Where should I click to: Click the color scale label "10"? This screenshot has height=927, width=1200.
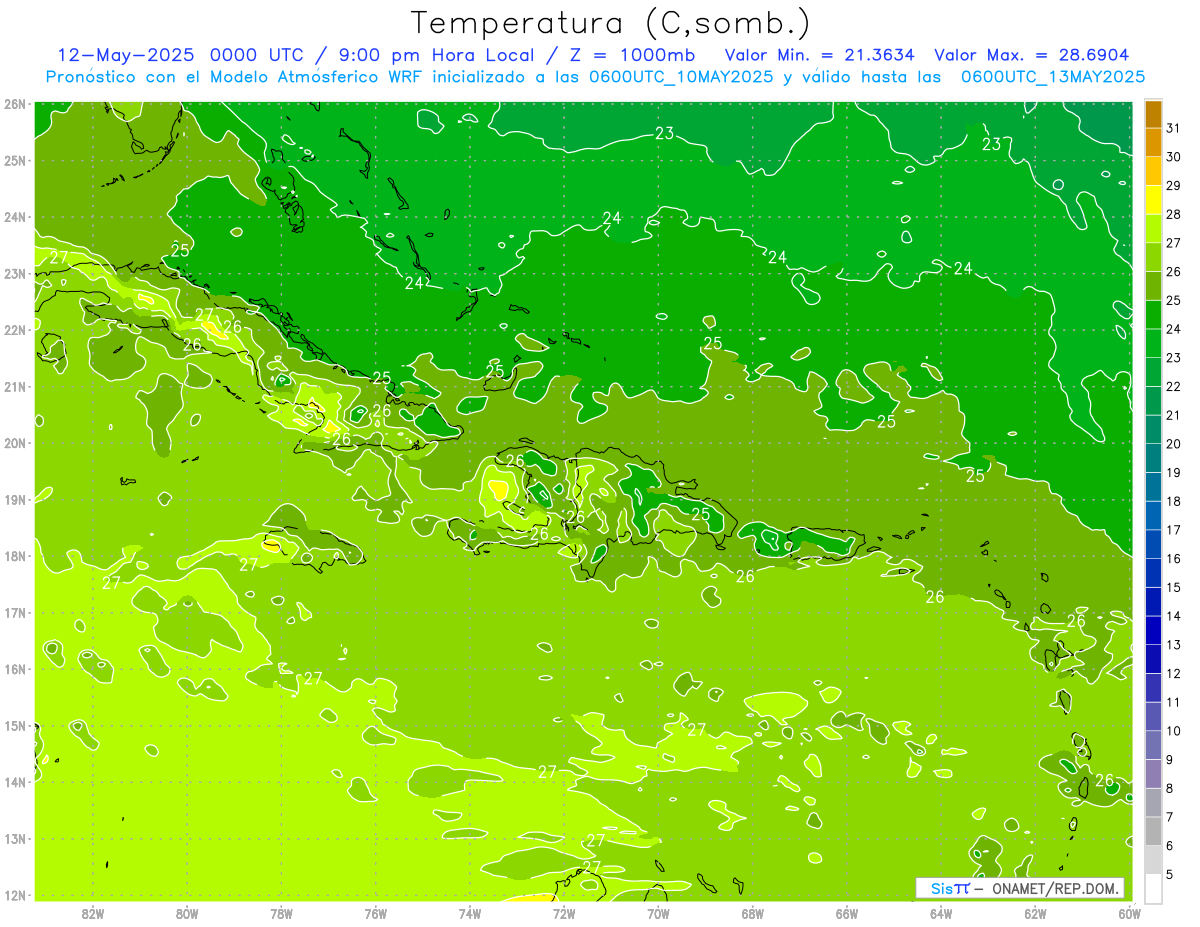[1174, 731]
